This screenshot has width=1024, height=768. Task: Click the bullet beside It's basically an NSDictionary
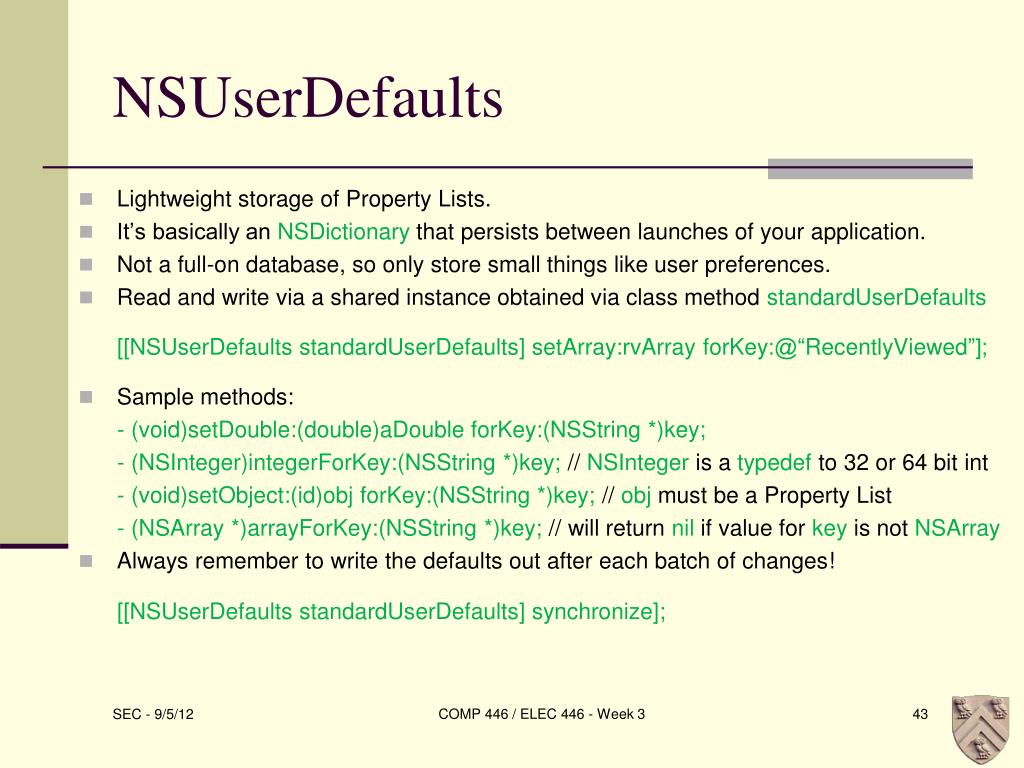point(86,232)
